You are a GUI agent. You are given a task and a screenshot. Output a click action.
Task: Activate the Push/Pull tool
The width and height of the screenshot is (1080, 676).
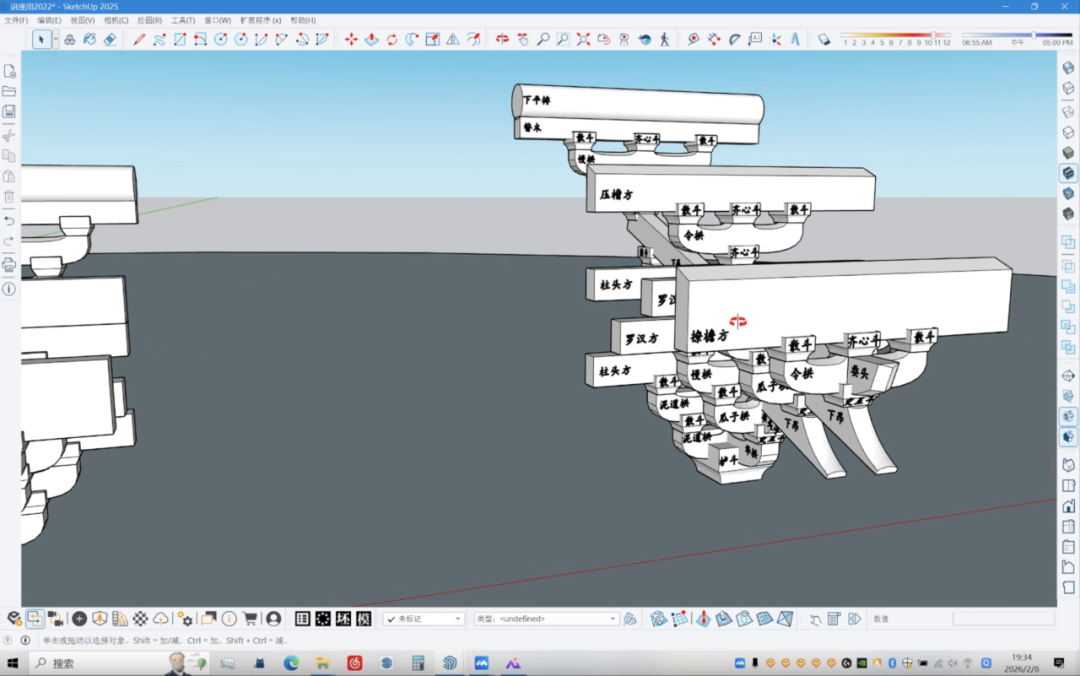tap(372, 39)
